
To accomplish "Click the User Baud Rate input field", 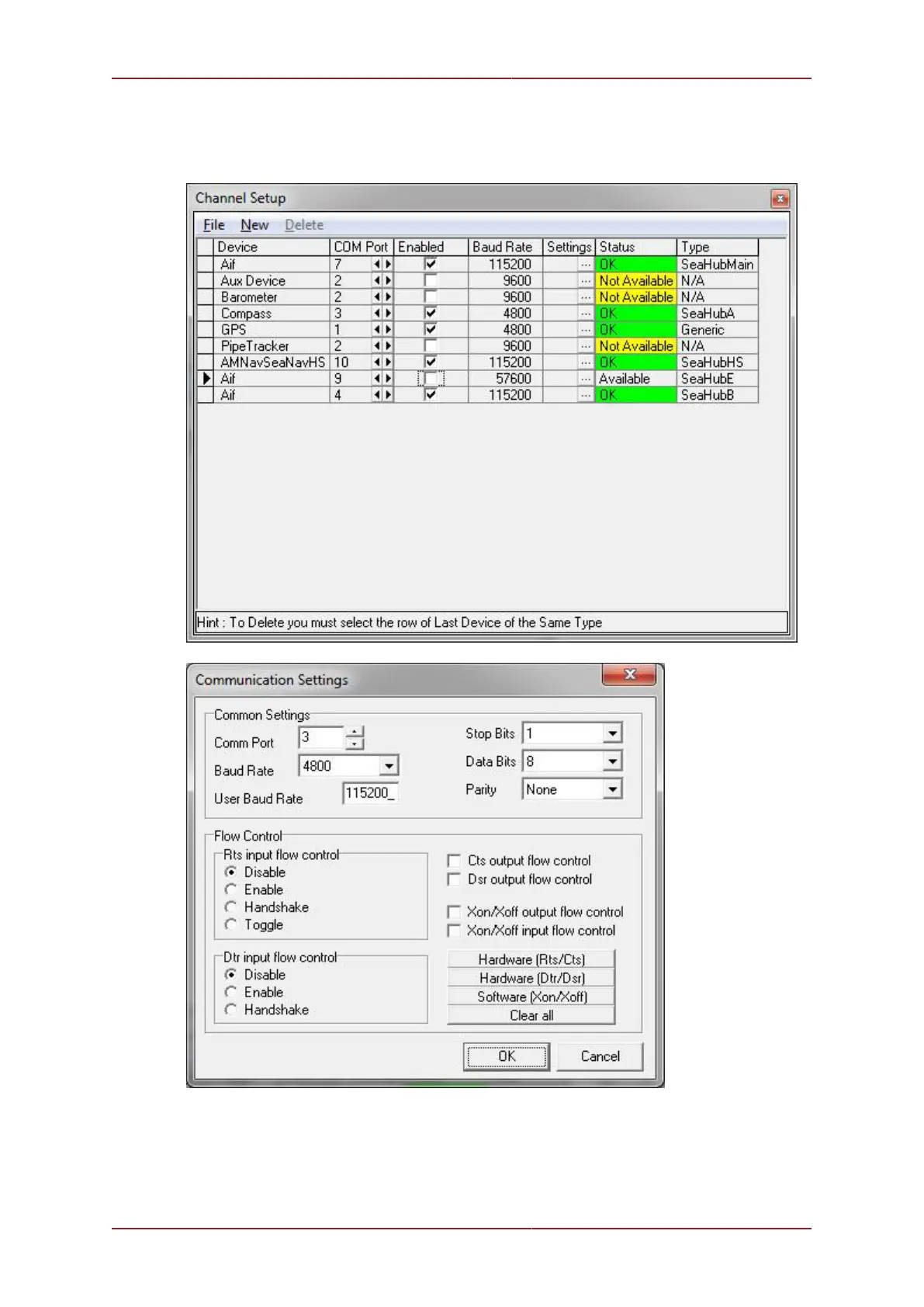I will coord(370,793).
